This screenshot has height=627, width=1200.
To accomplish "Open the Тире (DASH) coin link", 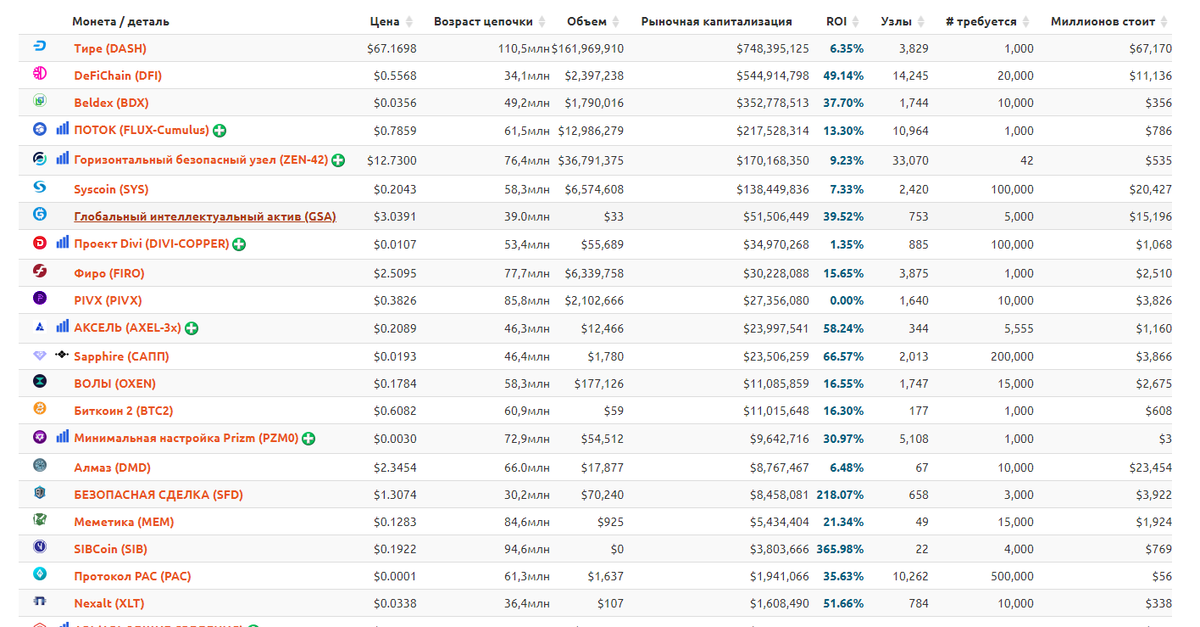I will 110,48.
